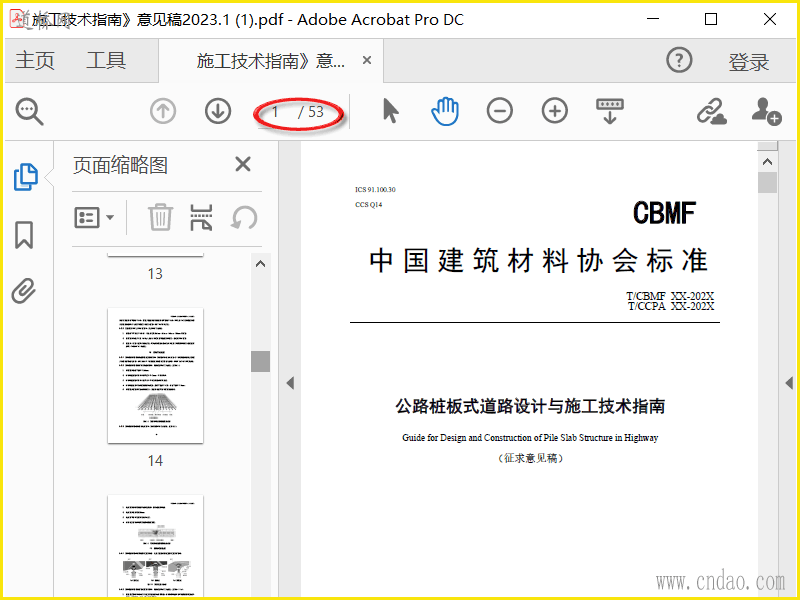Minimize the Acrobat window
This screenshot has width=800, height=600.
click(653, 19)
